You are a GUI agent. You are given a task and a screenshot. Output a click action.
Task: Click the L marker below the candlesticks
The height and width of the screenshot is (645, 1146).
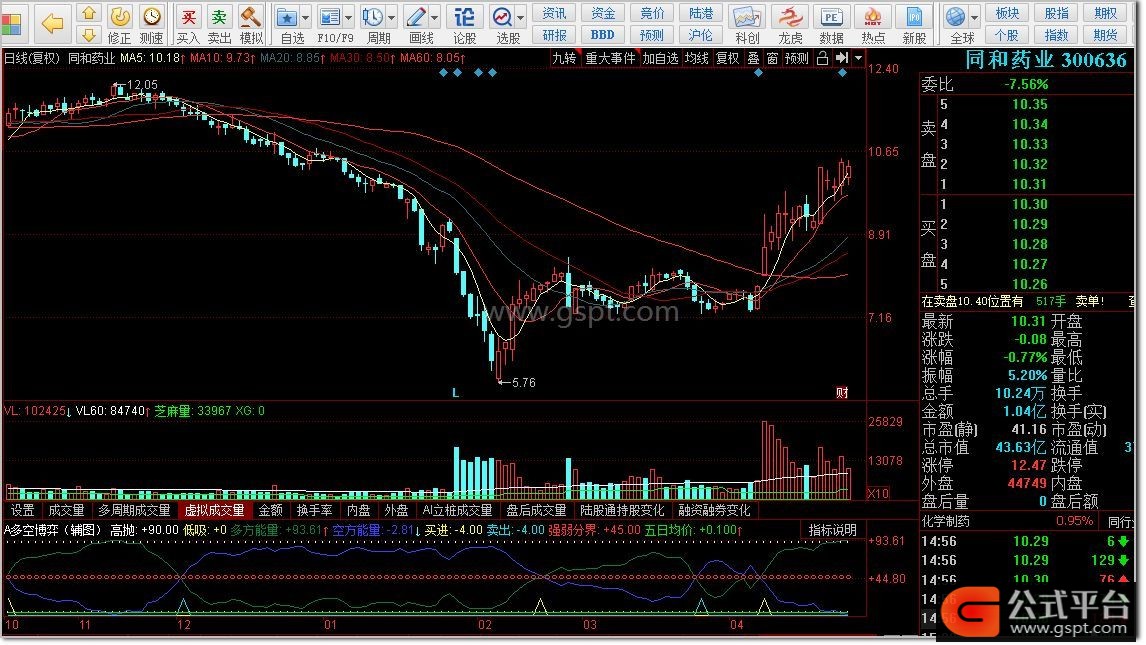point(455,393)
